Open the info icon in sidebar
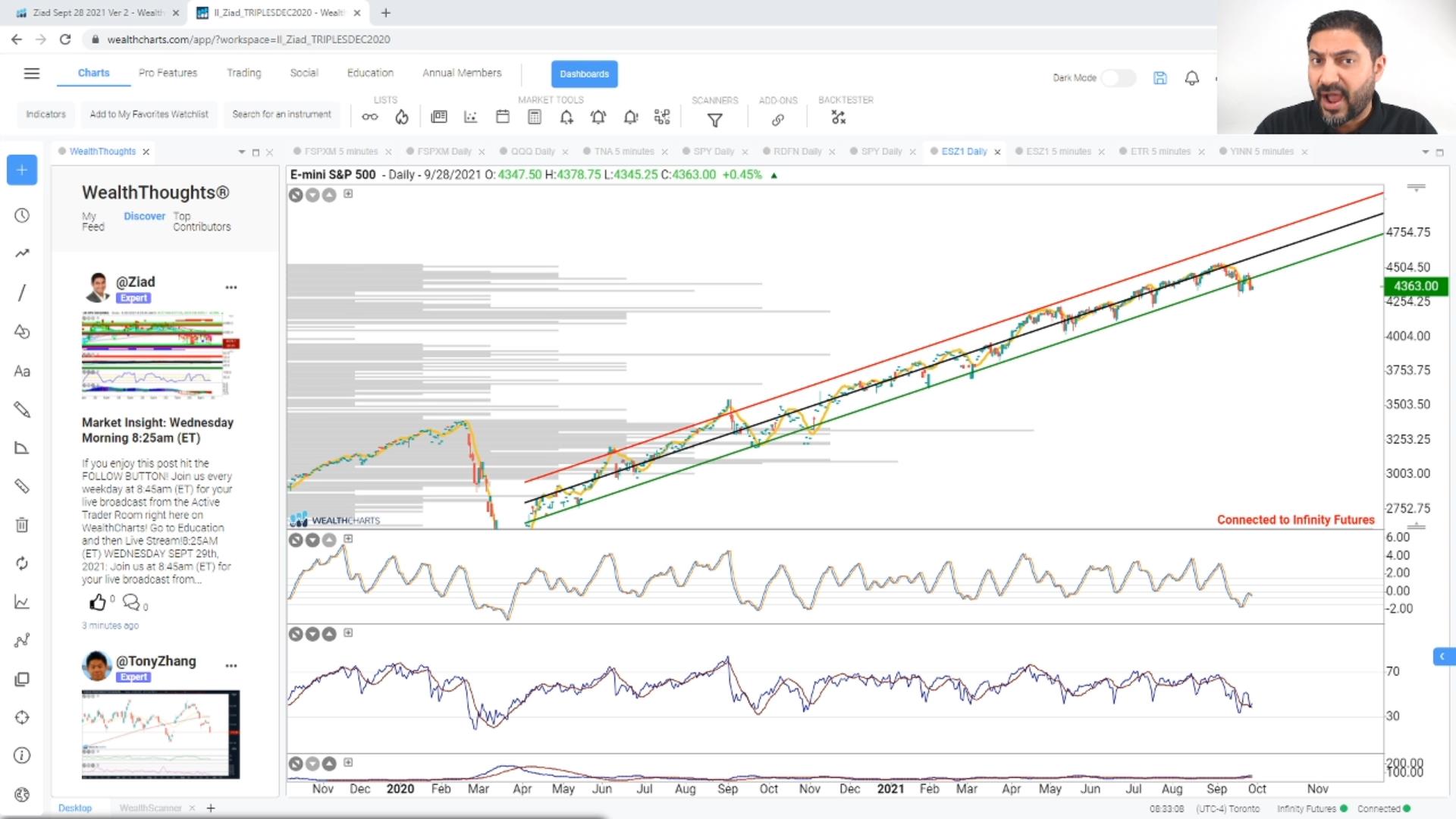 22,755
